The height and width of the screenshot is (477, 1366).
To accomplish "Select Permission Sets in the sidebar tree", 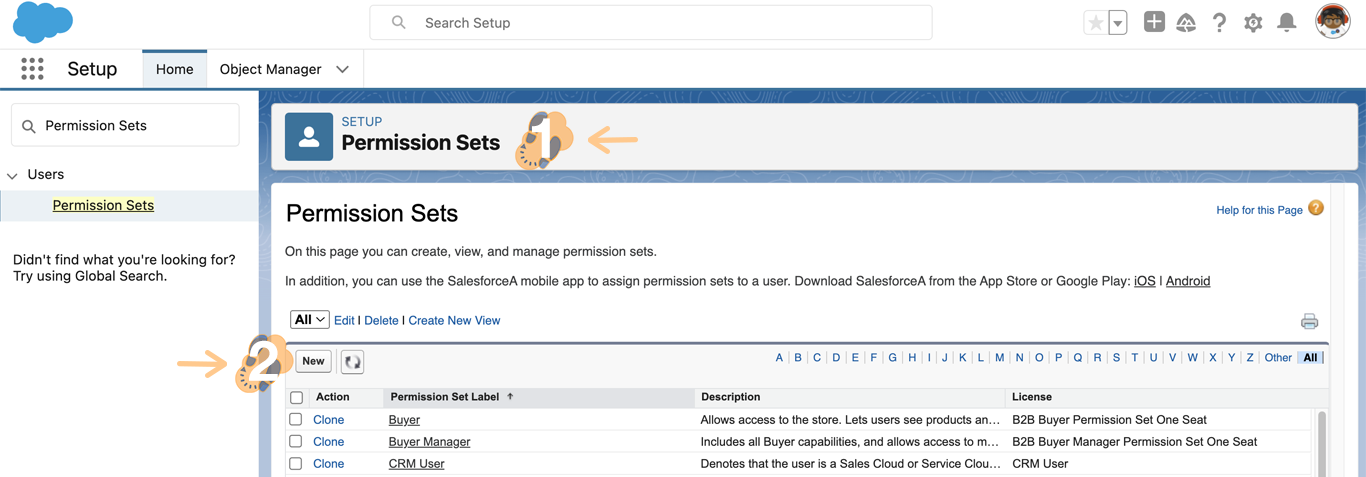I will (x=103, y=205).
